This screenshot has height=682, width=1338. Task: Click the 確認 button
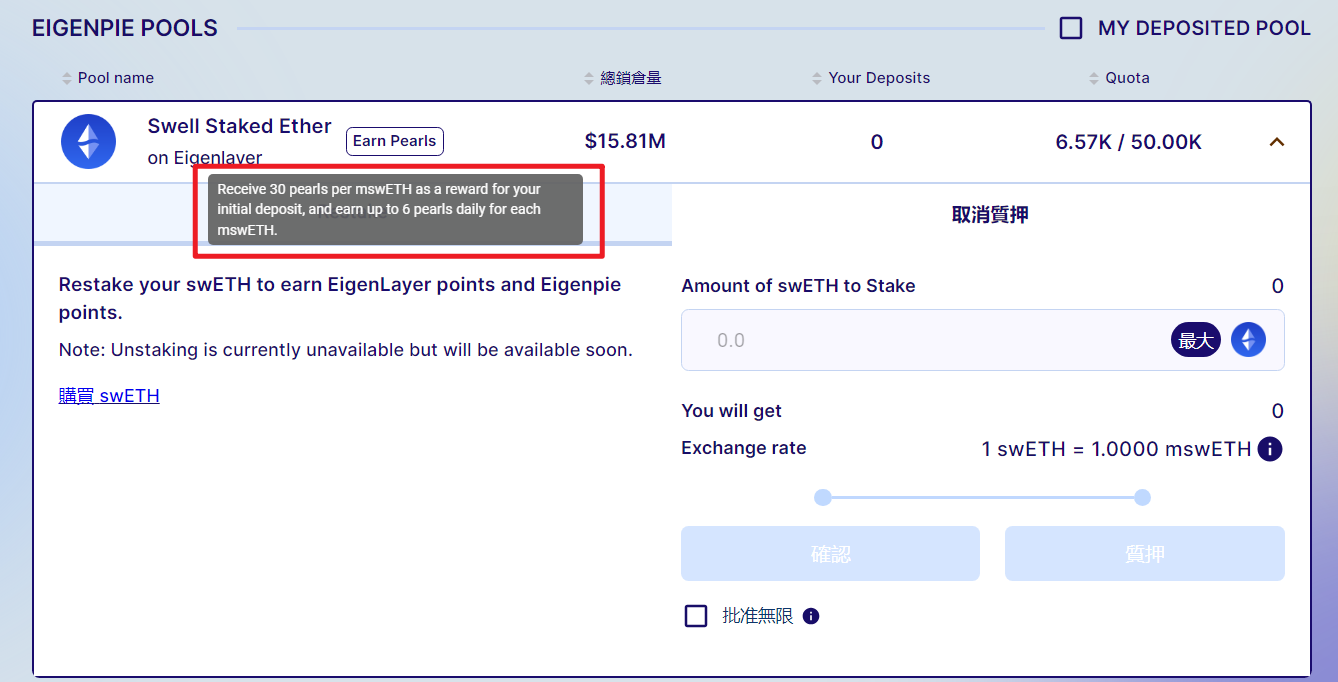pos(830,554)
